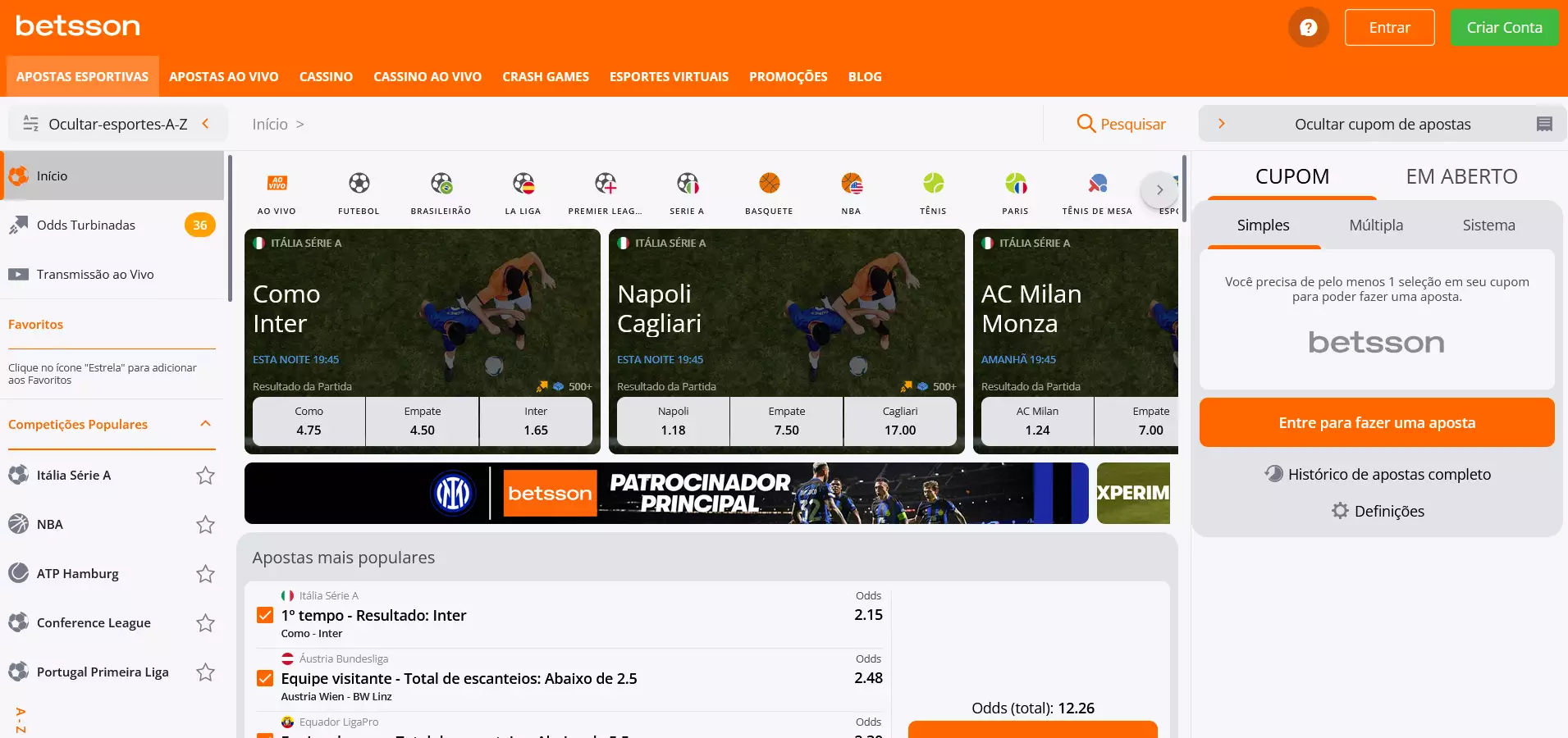1568x738 pixels.
Task: Switch to the Múltipla bet tab
Action: click(1376, 225)
